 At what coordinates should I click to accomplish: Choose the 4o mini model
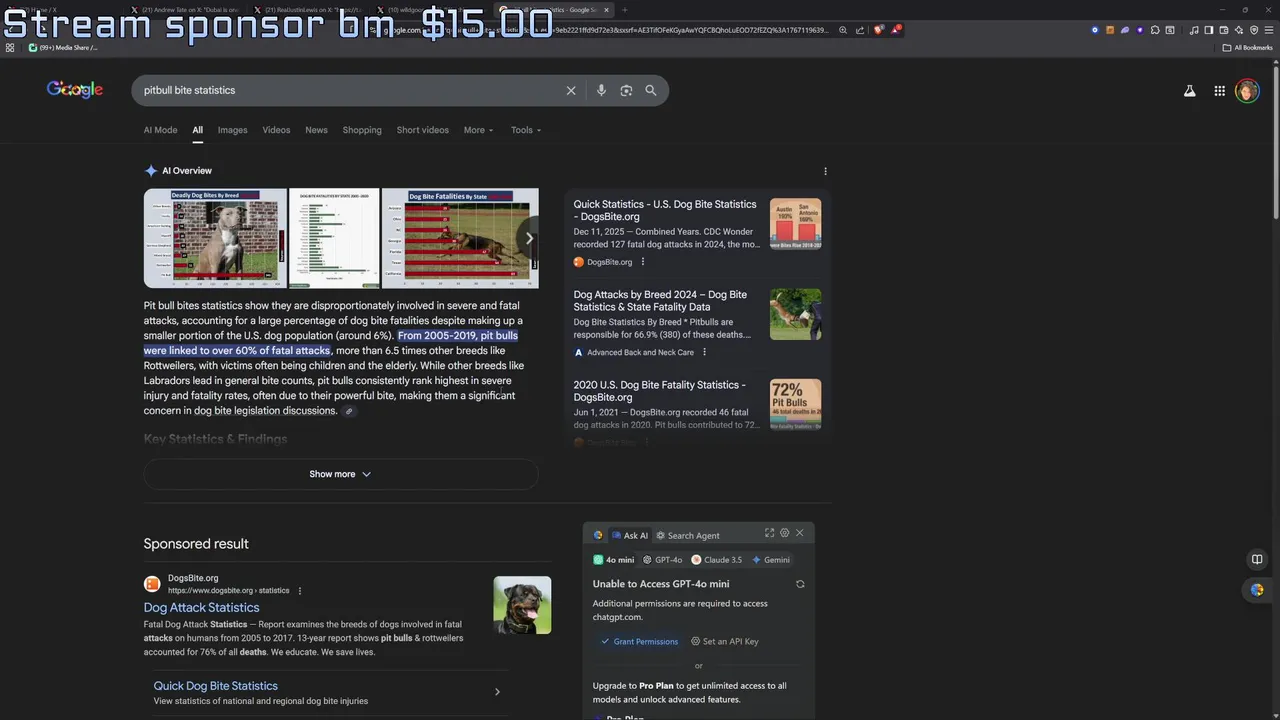coord(614,560)
